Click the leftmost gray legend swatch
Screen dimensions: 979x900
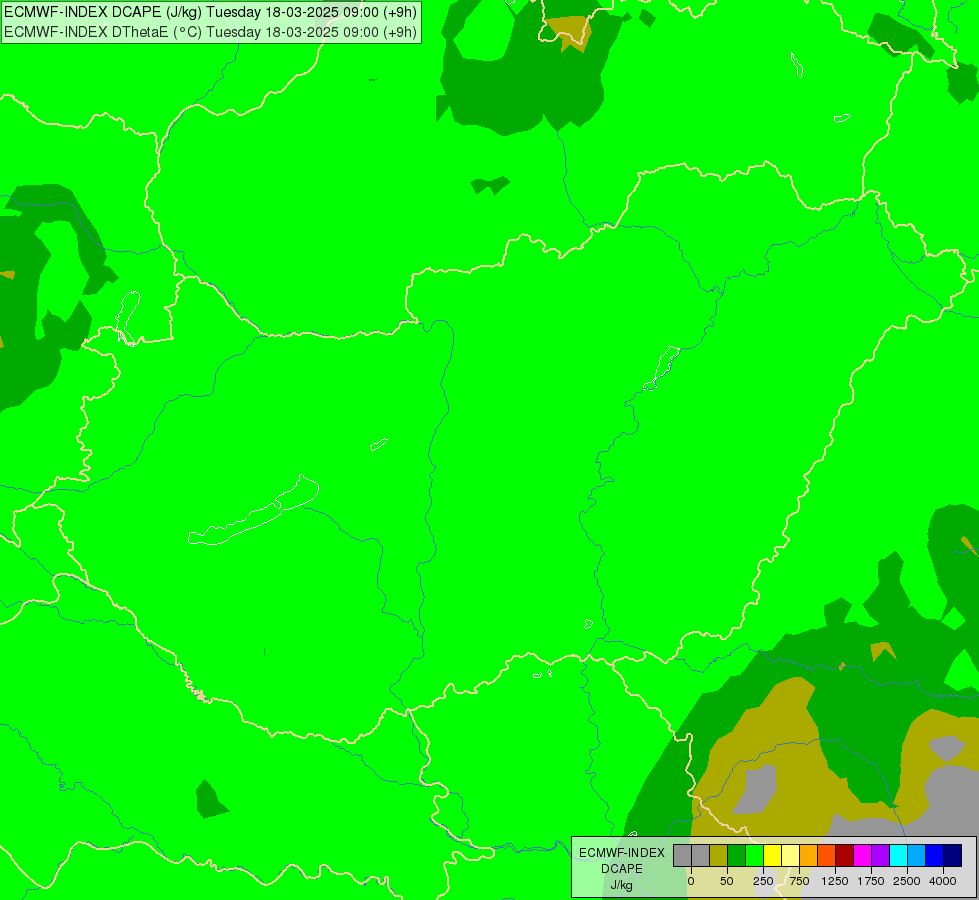click(682, 855)
